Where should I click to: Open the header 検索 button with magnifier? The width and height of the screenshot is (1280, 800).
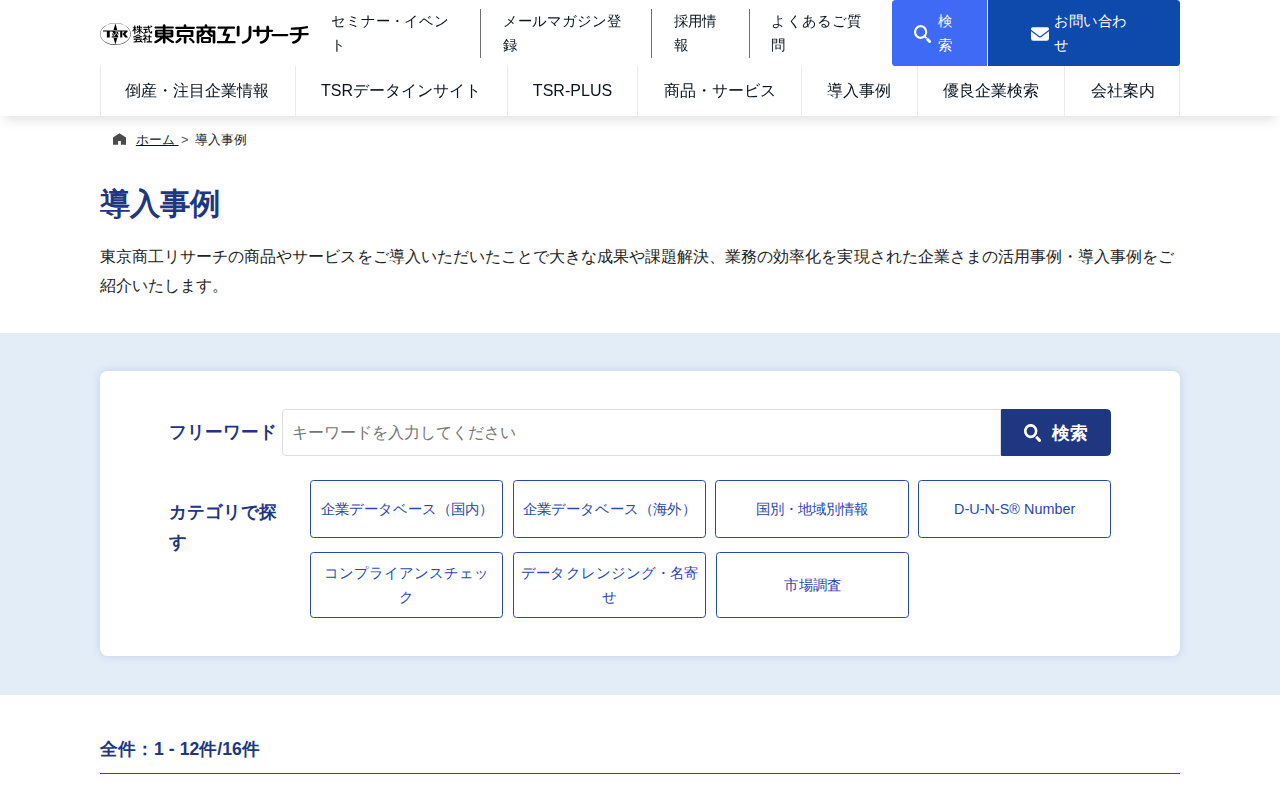939,33
